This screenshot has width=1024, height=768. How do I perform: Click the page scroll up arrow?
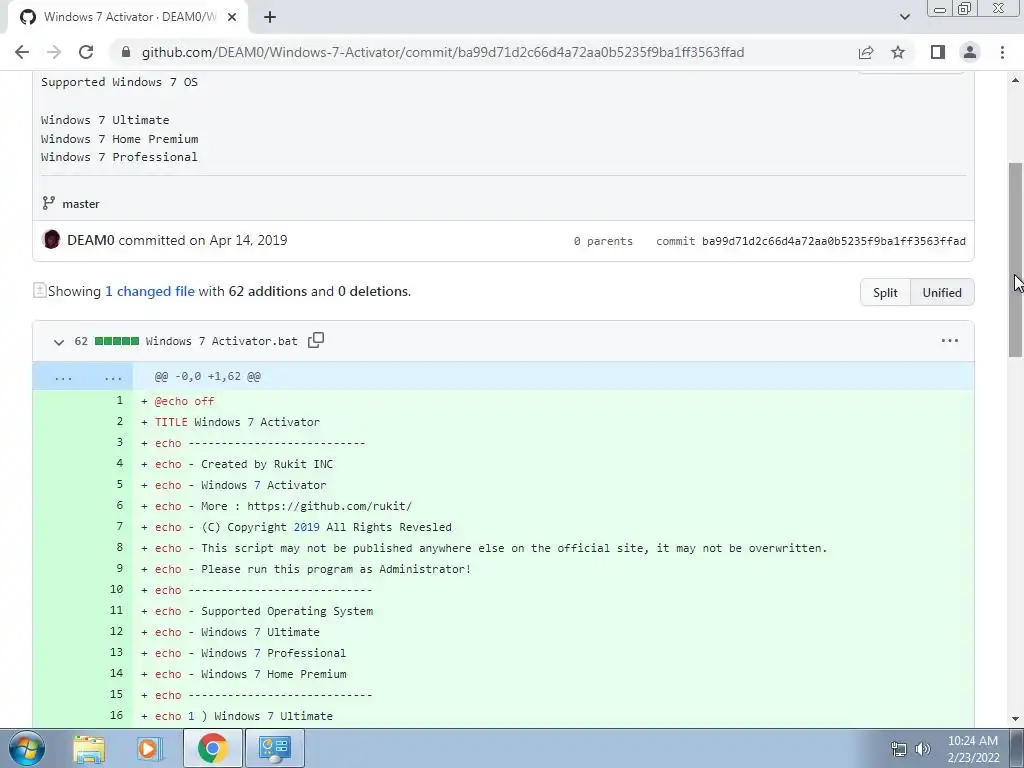1015,80
